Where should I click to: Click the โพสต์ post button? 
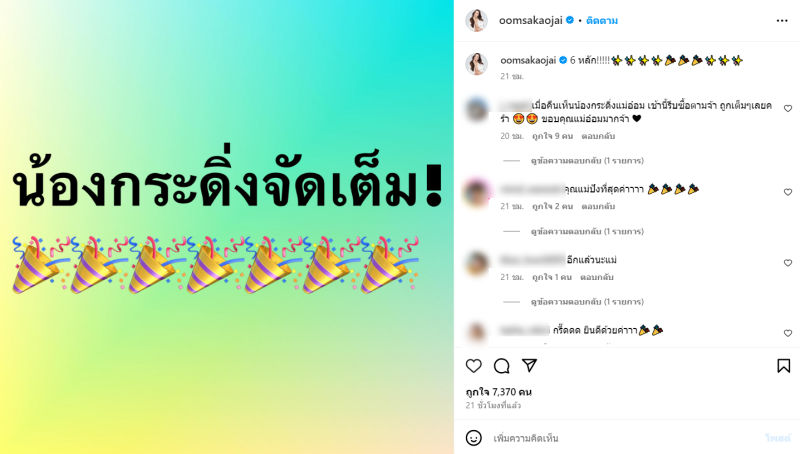pyautogui.click(x=778, y=438)
